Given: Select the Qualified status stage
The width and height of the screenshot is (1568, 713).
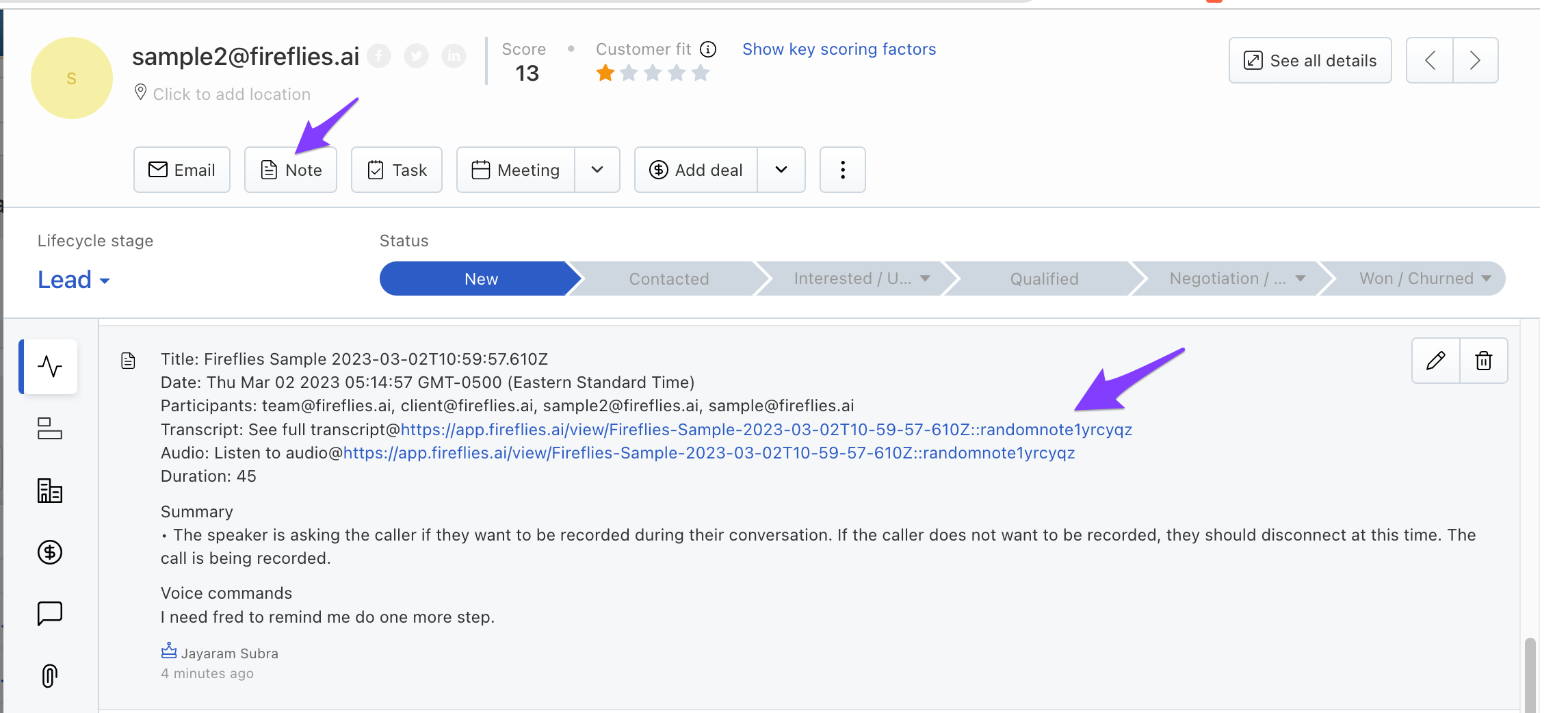Looking at the screenshot, I should pos(1044,278).
